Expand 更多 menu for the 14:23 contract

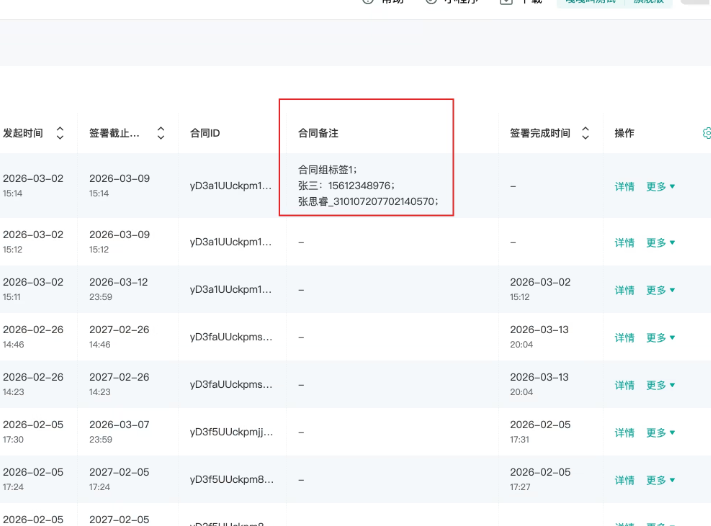(661, 385)
